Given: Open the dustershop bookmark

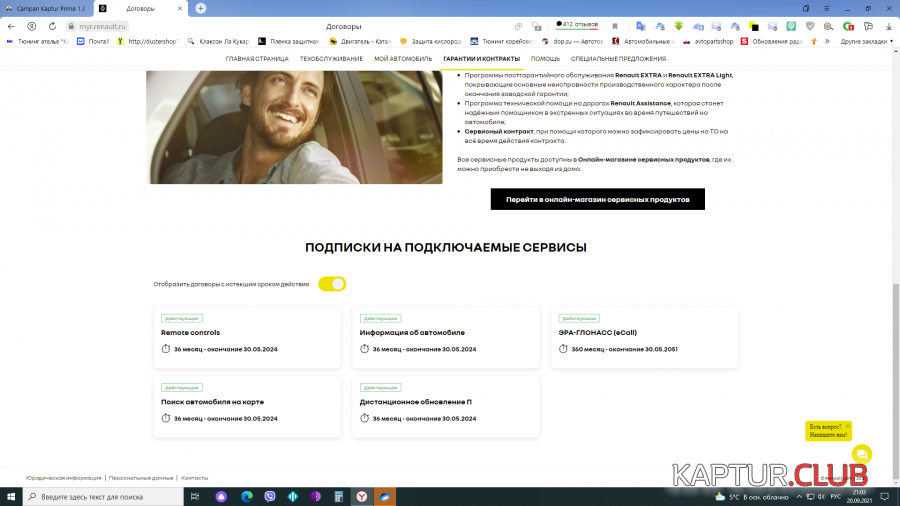Looking at the screenshot, I should pyautogui.click(x=148, y=41).
